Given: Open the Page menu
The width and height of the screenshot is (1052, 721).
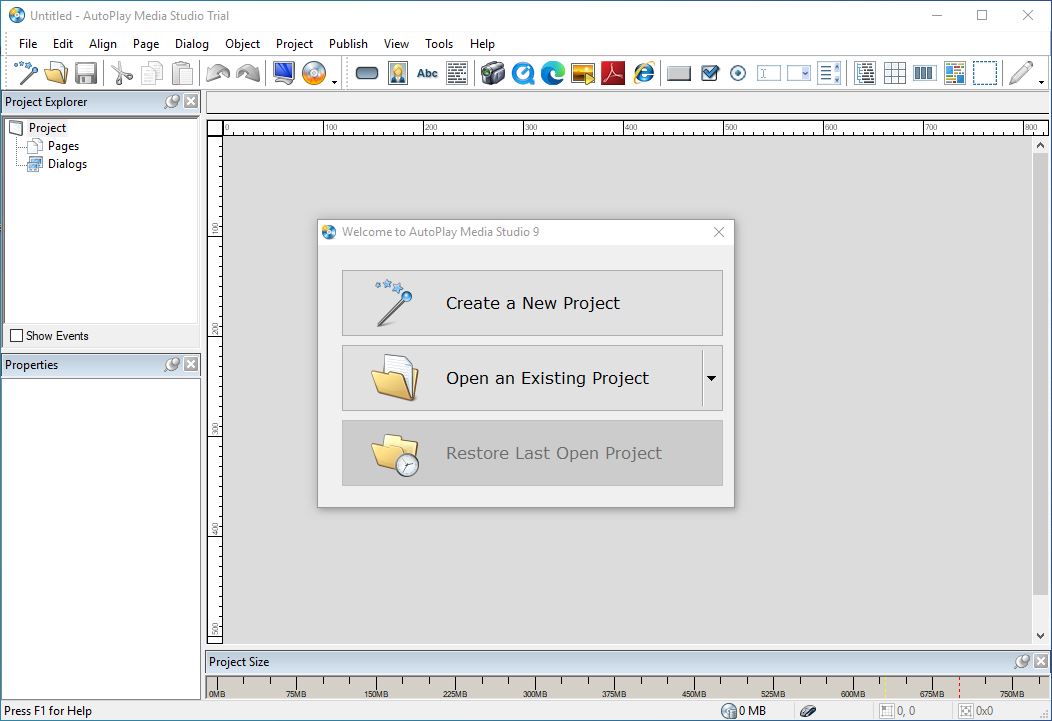Looking at the screenshot, I should click(x=146, y=44).
